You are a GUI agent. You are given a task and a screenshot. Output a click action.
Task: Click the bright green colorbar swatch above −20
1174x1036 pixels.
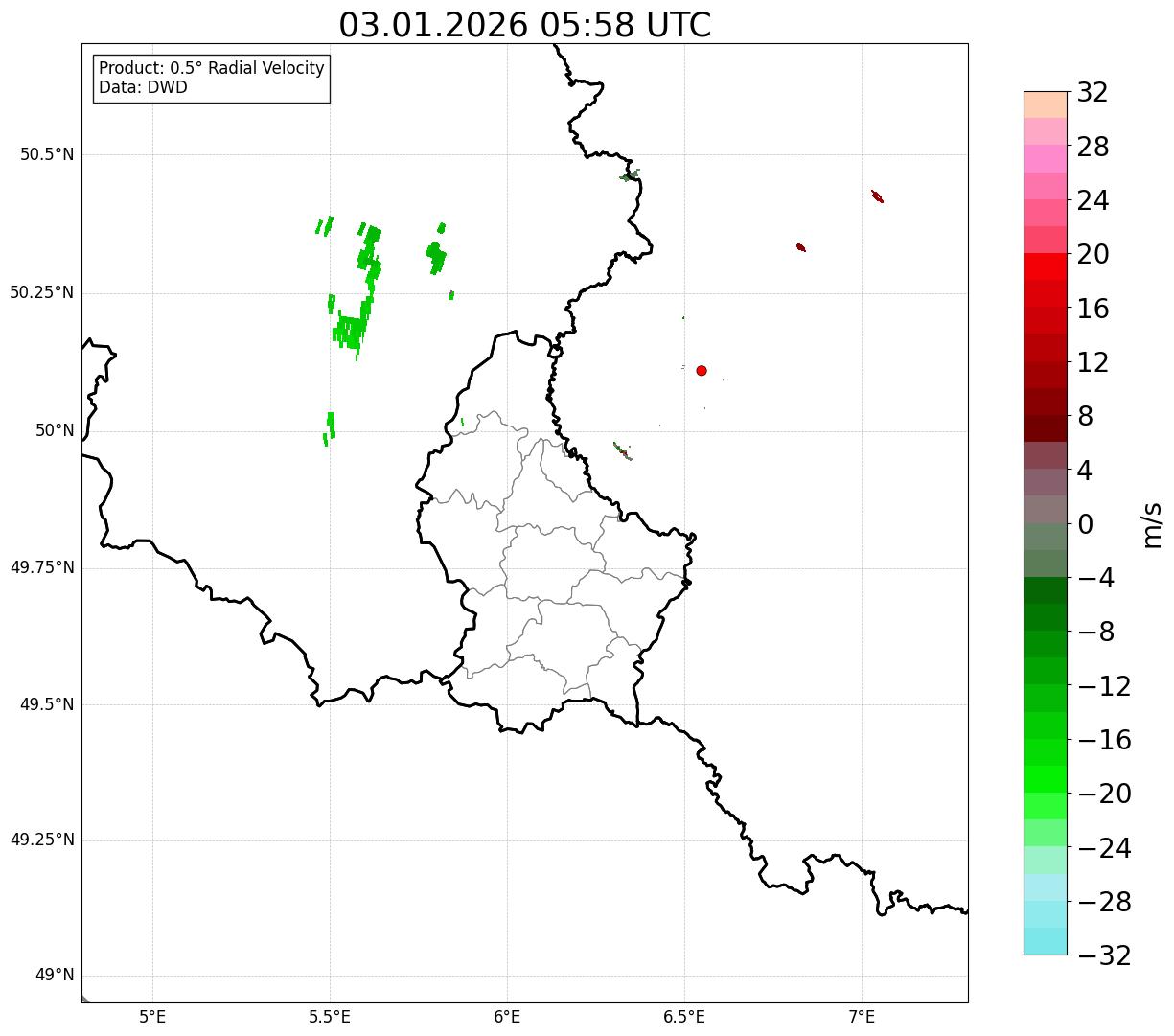[1046, 779]
